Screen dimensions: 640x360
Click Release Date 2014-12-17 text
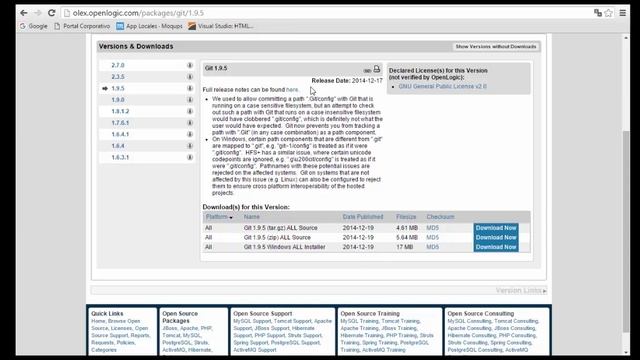pyautogui.click(x=347, y=81)
